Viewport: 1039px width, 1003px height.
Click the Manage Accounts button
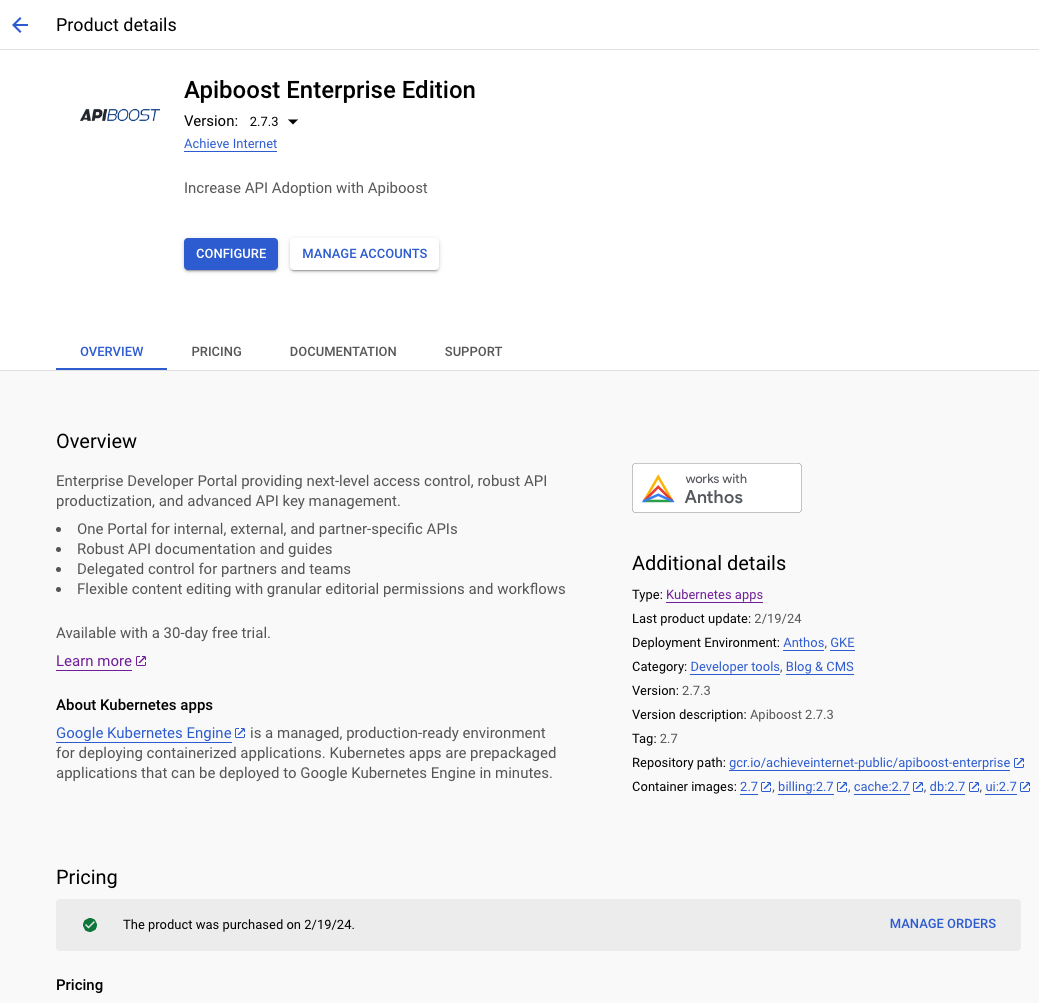[x=364, y=254]
